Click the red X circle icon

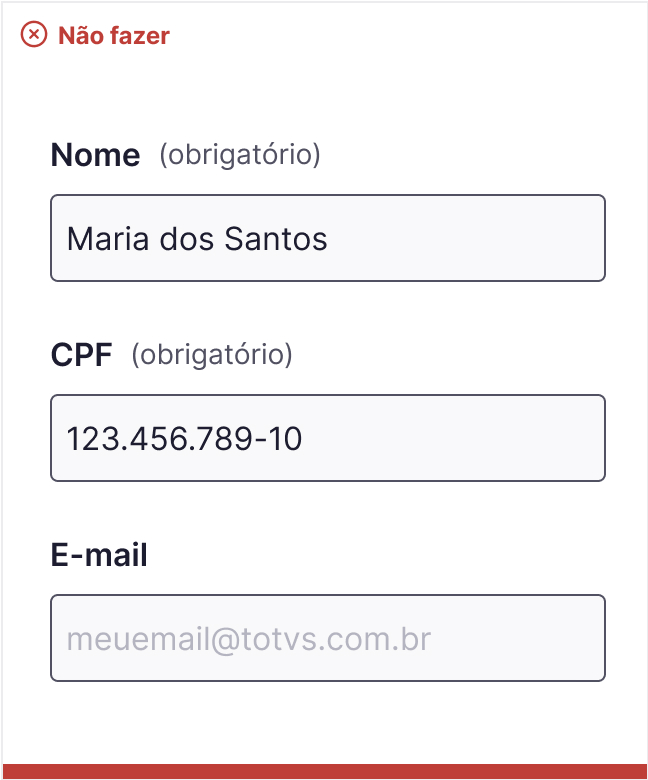pos(34,35)
